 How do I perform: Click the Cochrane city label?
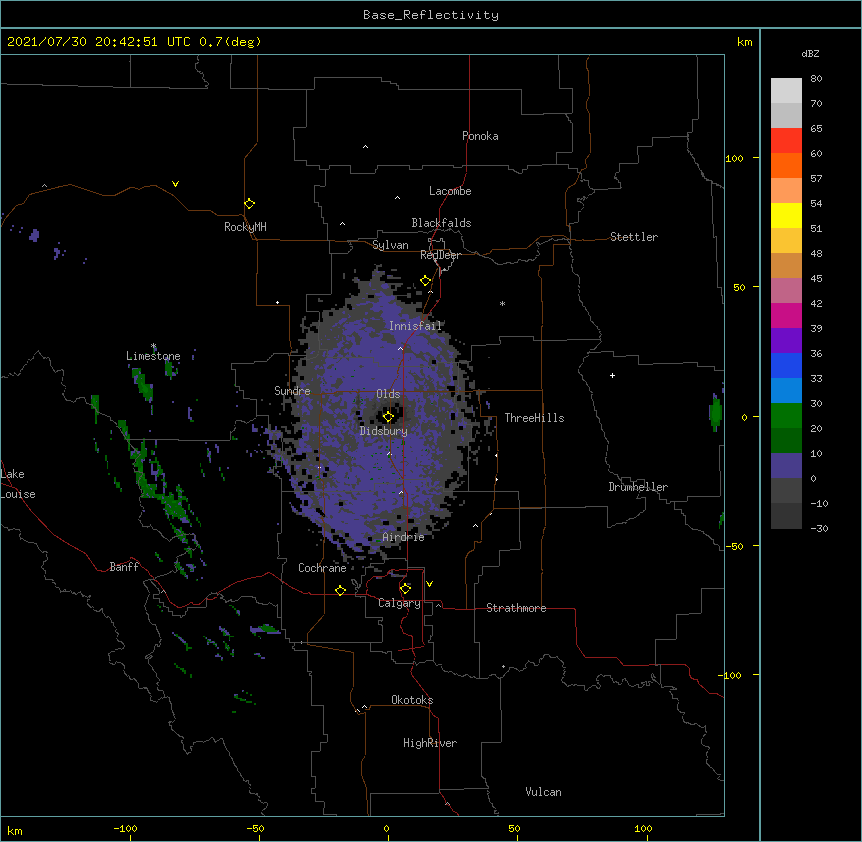[x=322, y=568]
